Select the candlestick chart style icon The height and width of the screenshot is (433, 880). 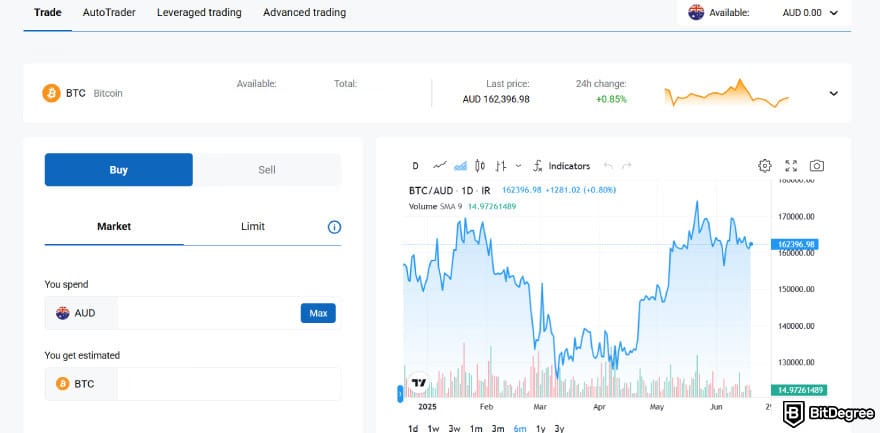[480, 165]
